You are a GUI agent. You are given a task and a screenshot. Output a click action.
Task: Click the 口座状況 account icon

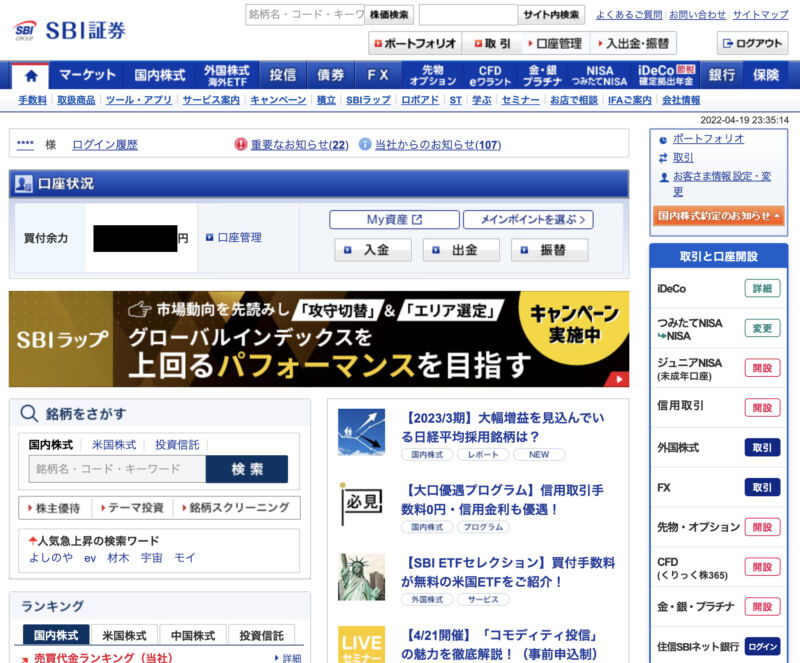pyautogui.click(x=23, y=184)
